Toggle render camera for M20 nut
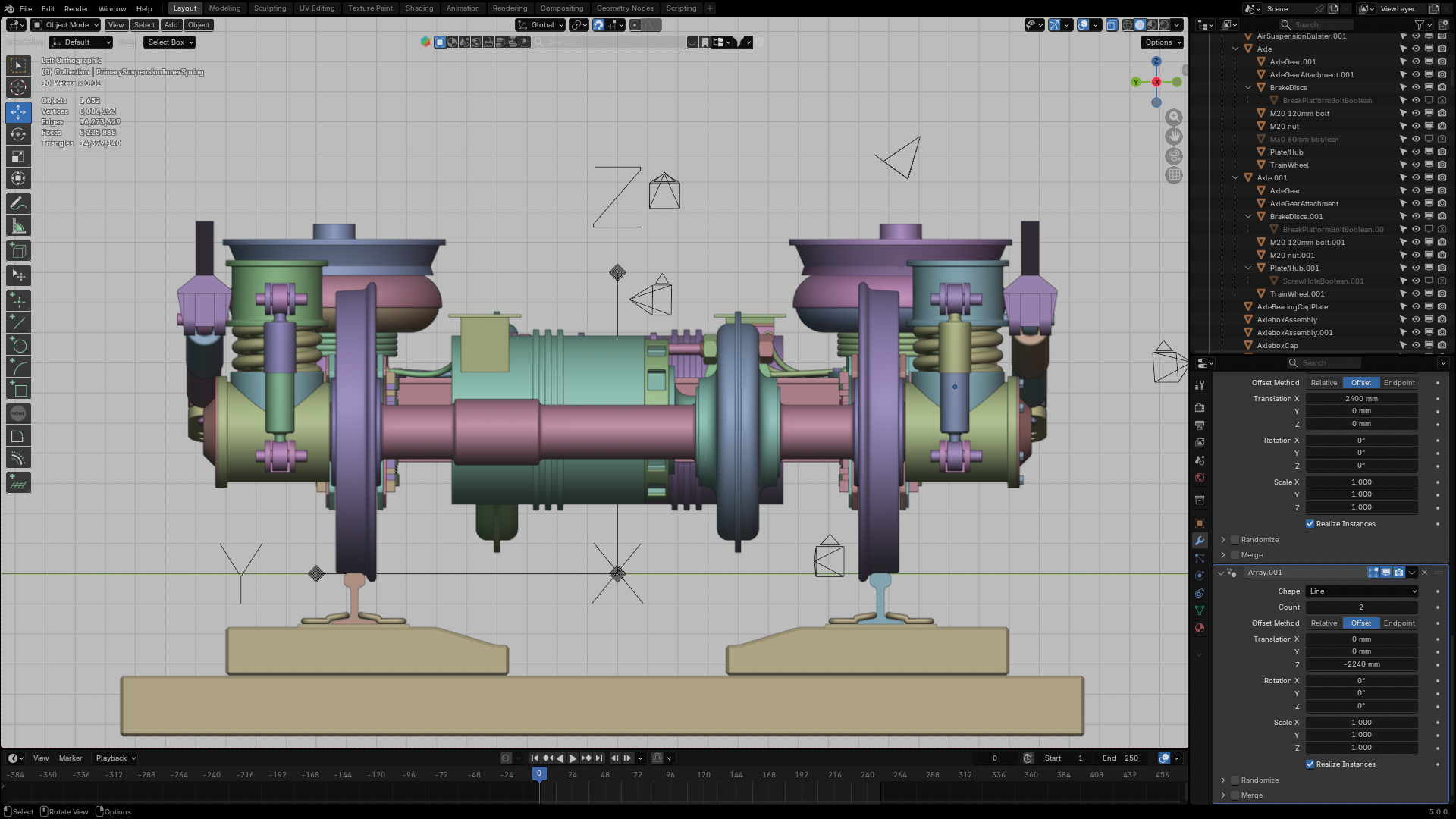Viewport: 1456px width, 819px height. [1442, 127]
